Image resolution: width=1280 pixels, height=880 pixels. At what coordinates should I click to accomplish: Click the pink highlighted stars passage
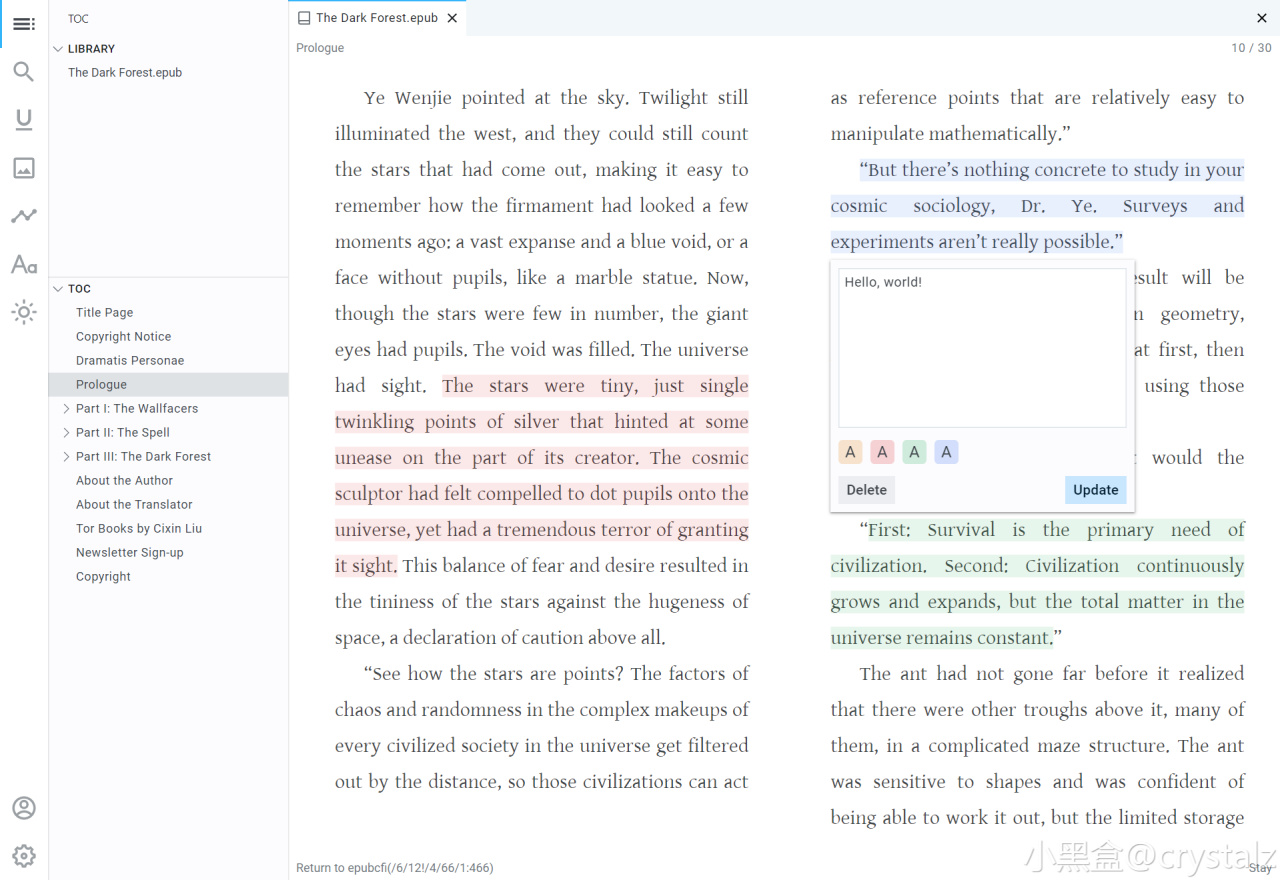(x=541, y=475)
